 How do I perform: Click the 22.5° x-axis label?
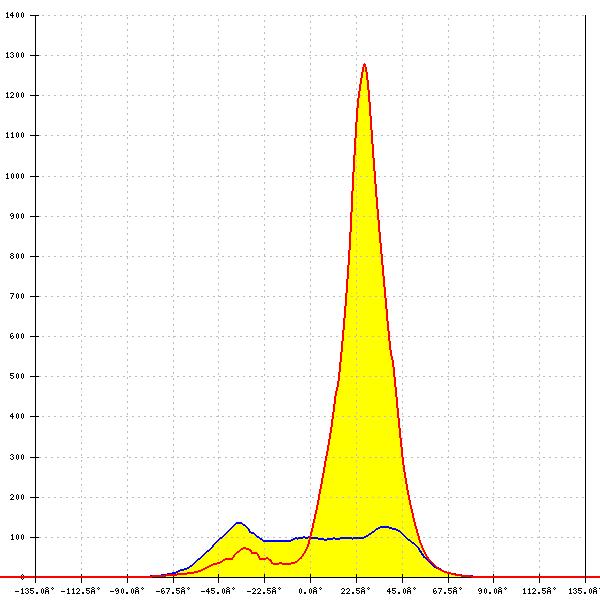356,591
